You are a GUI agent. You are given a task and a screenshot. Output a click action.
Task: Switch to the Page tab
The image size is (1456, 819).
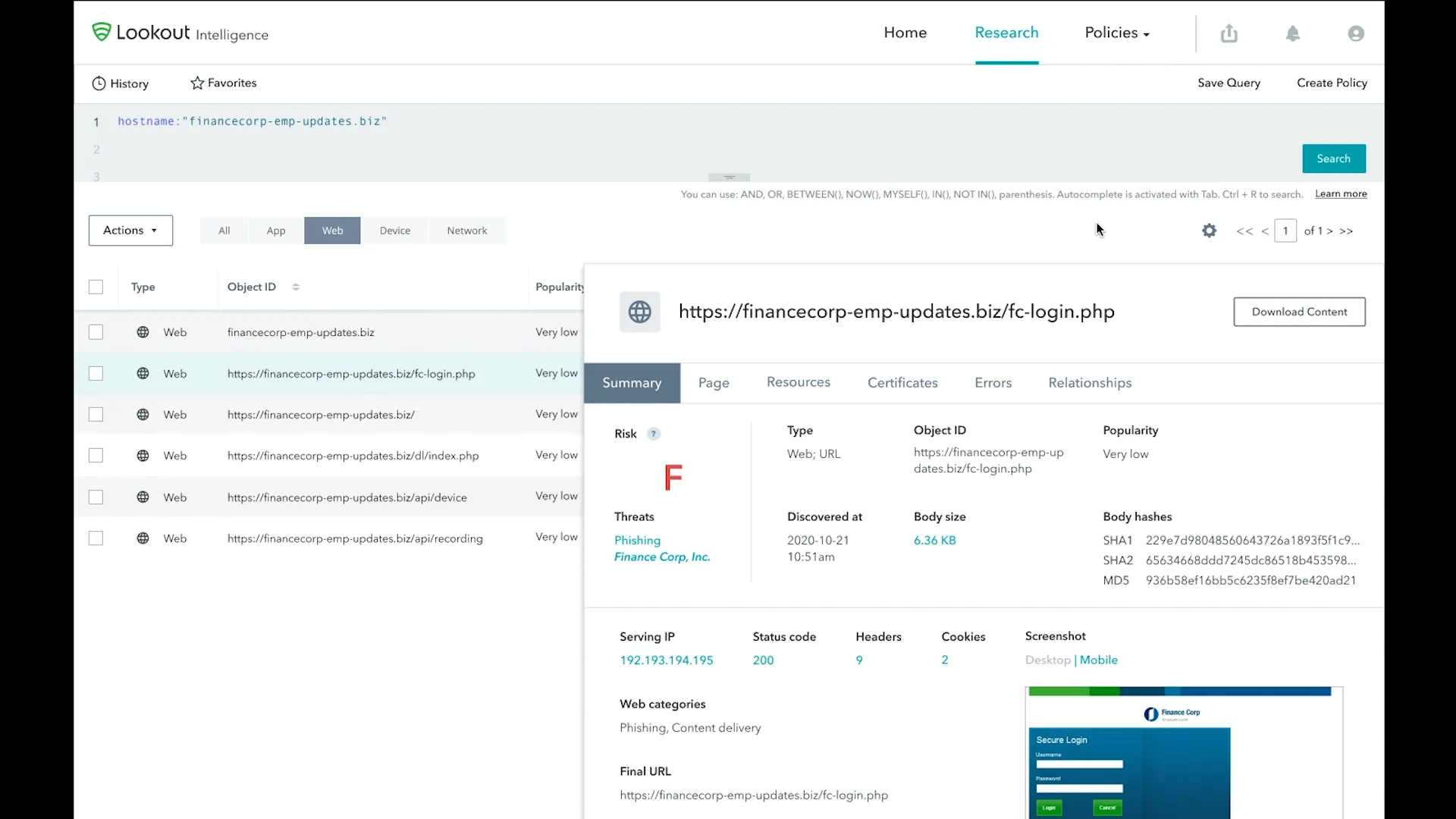click(x=714, y=383)
